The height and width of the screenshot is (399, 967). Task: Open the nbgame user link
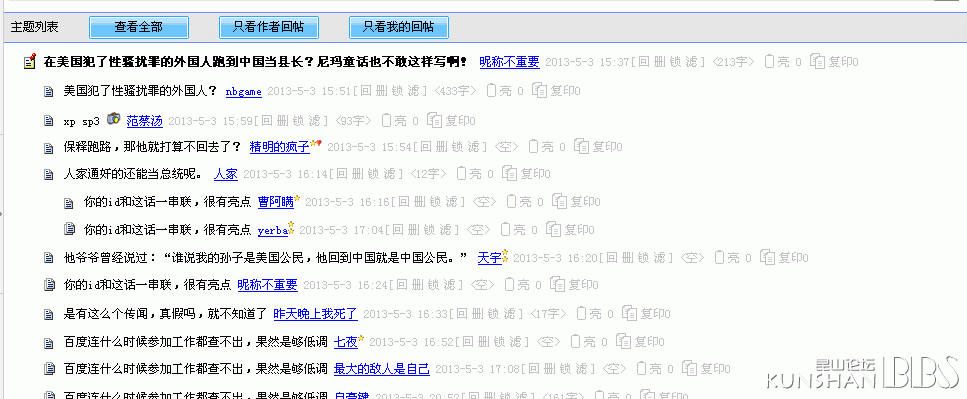coord(244,92)
